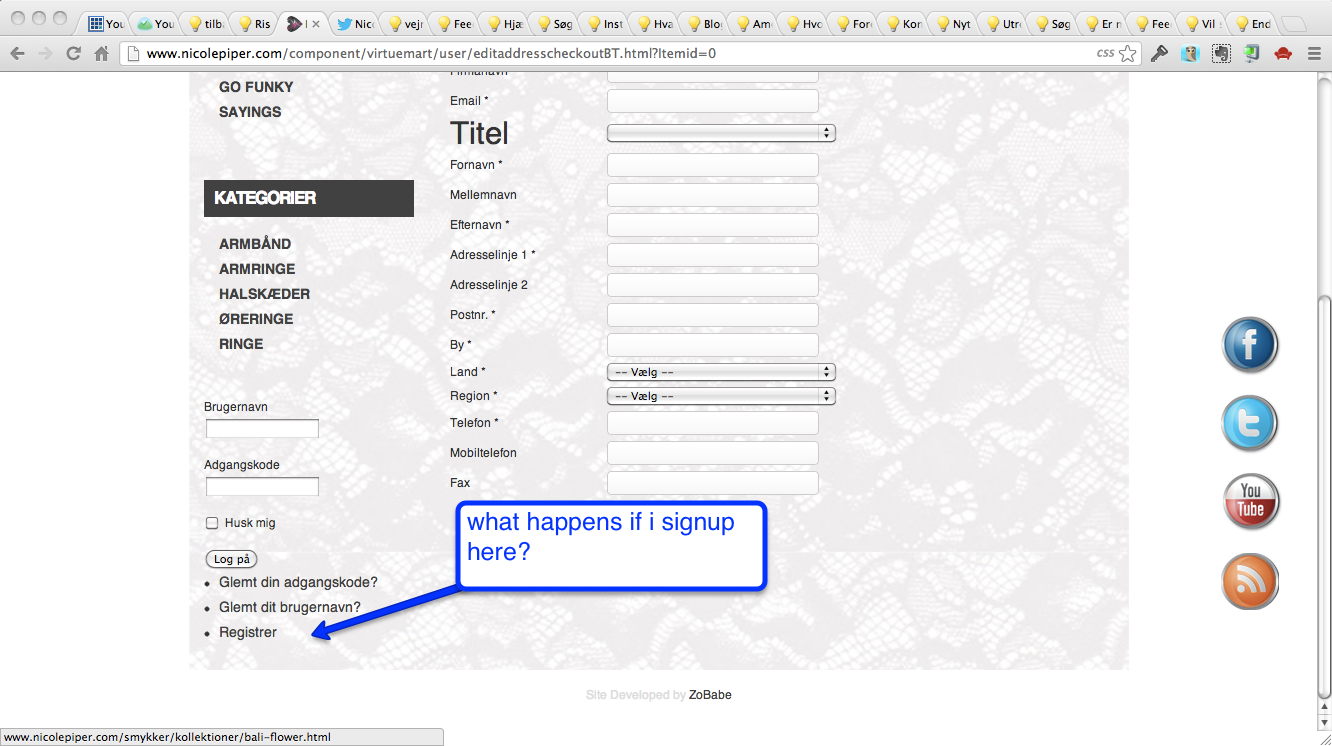Follow the Registrer link
The width and height of the screenshot is (1332, 746).
click(x=248, y=632)
